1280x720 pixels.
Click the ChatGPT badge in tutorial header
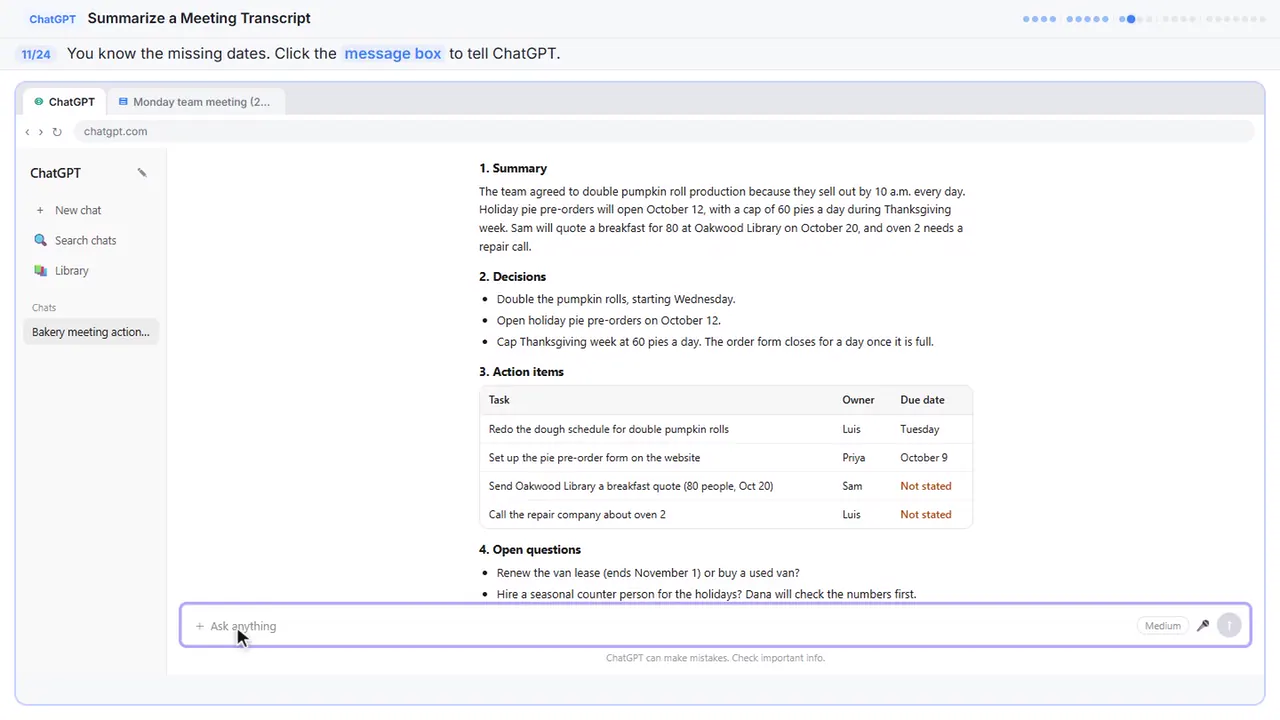click(52, 19)
